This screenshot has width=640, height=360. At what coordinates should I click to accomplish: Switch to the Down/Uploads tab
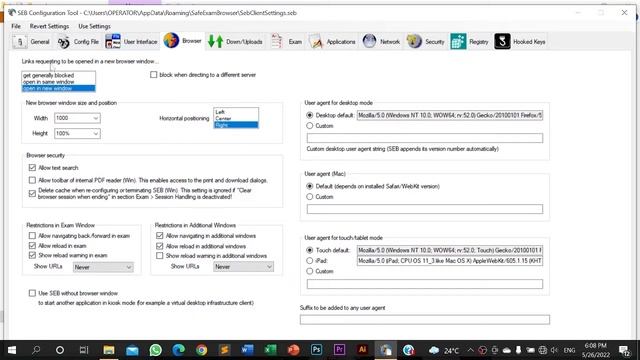235,42
